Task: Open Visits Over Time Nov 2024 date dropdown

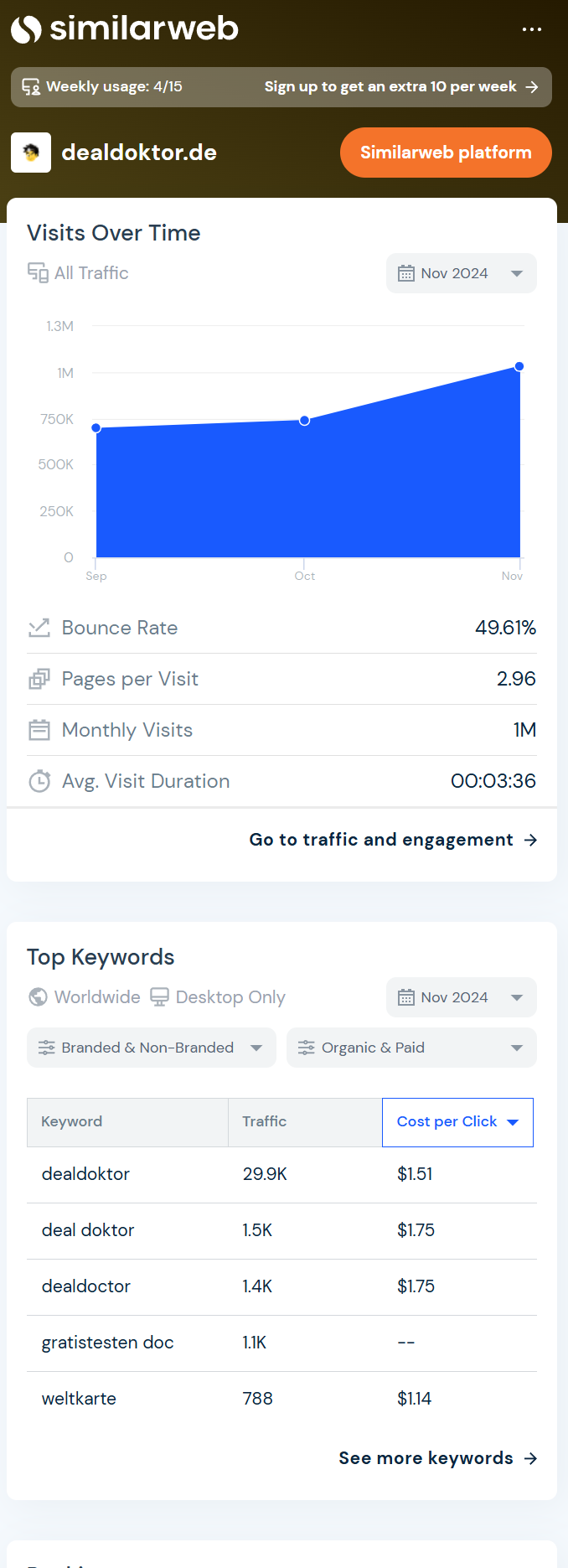Action: point(461,273)
